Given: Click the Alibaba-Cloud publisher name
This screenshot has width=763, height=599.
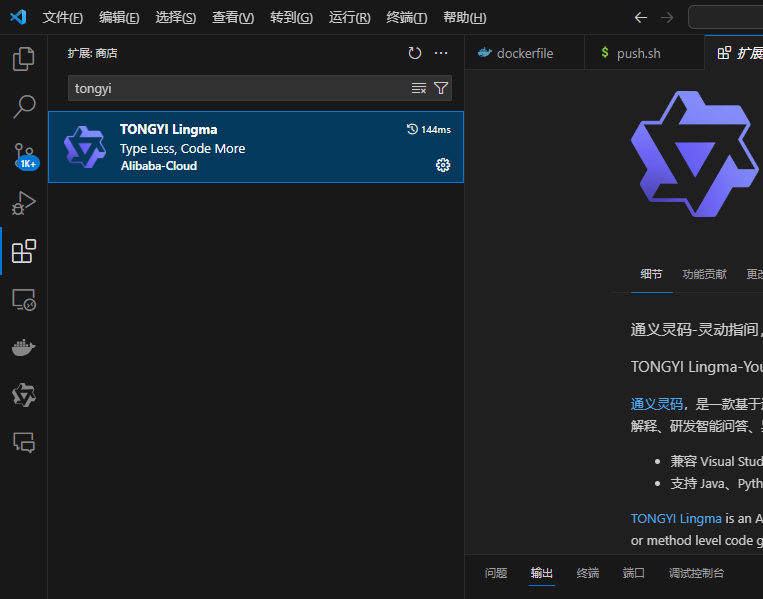Looking at the screenshot, I should coord(159,166).
